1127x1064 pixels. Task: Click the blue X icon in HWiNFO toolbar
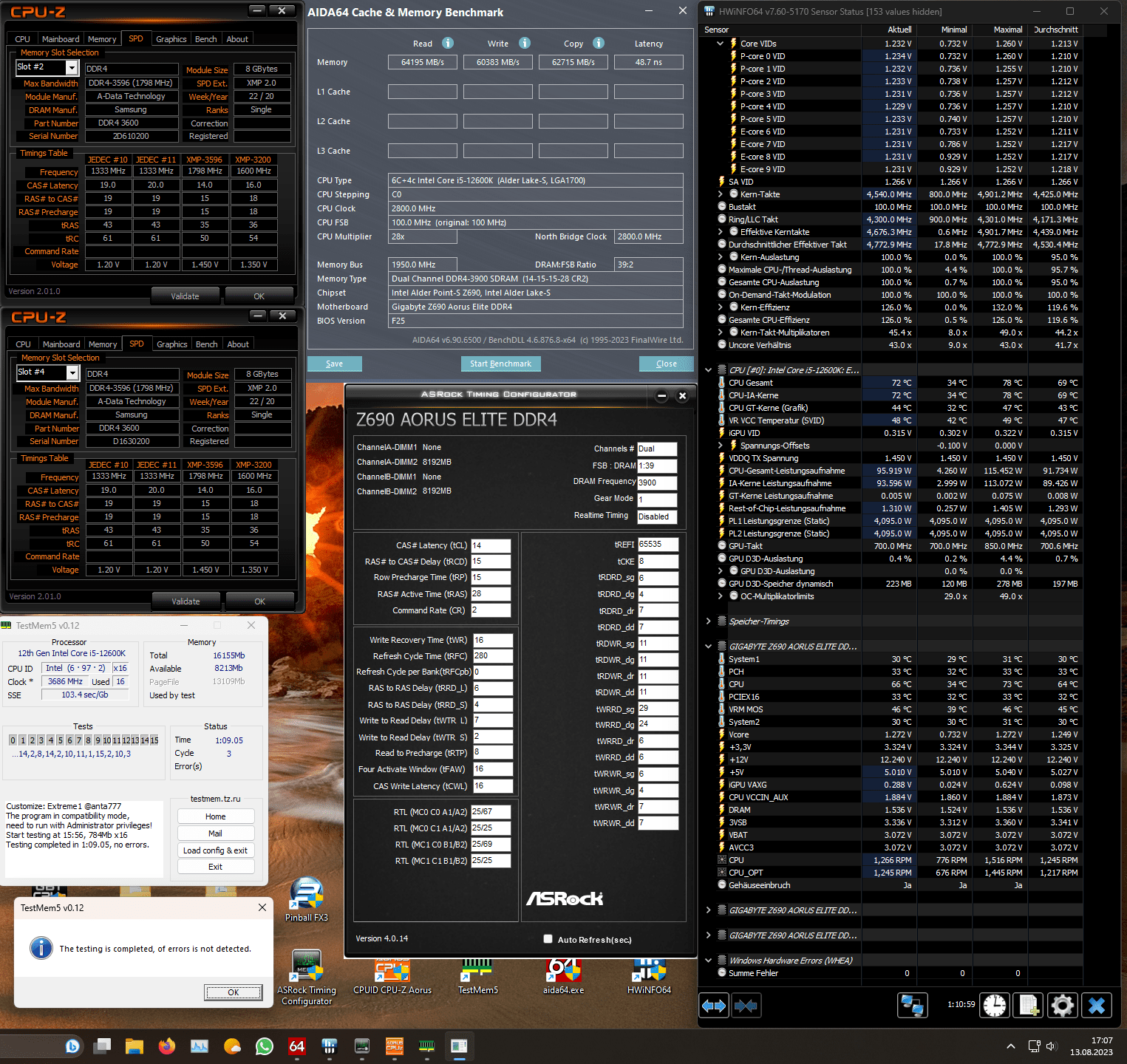coord(1097,1006)
